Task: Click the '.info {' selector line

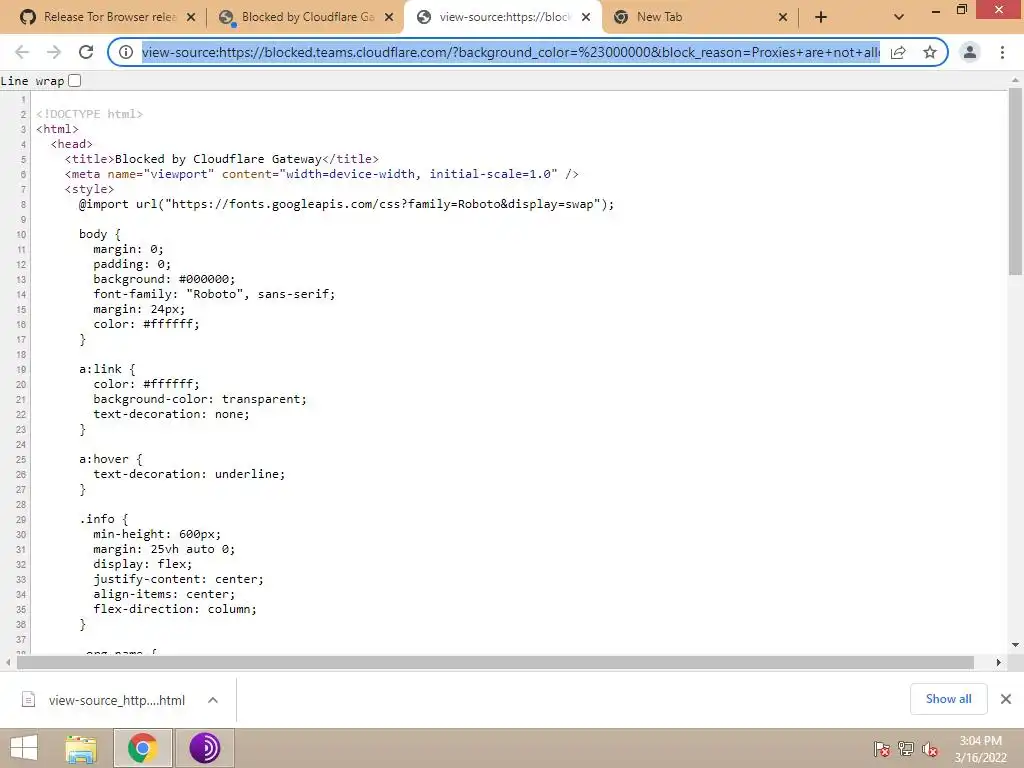Action: [104, 519]
